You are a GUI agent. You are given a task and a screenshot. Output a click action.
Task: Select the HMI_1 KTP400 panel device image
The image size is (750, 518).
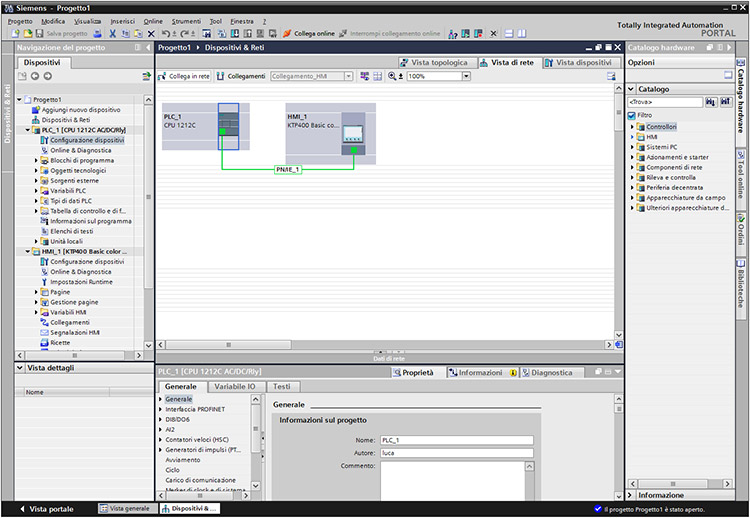[353, 135]
